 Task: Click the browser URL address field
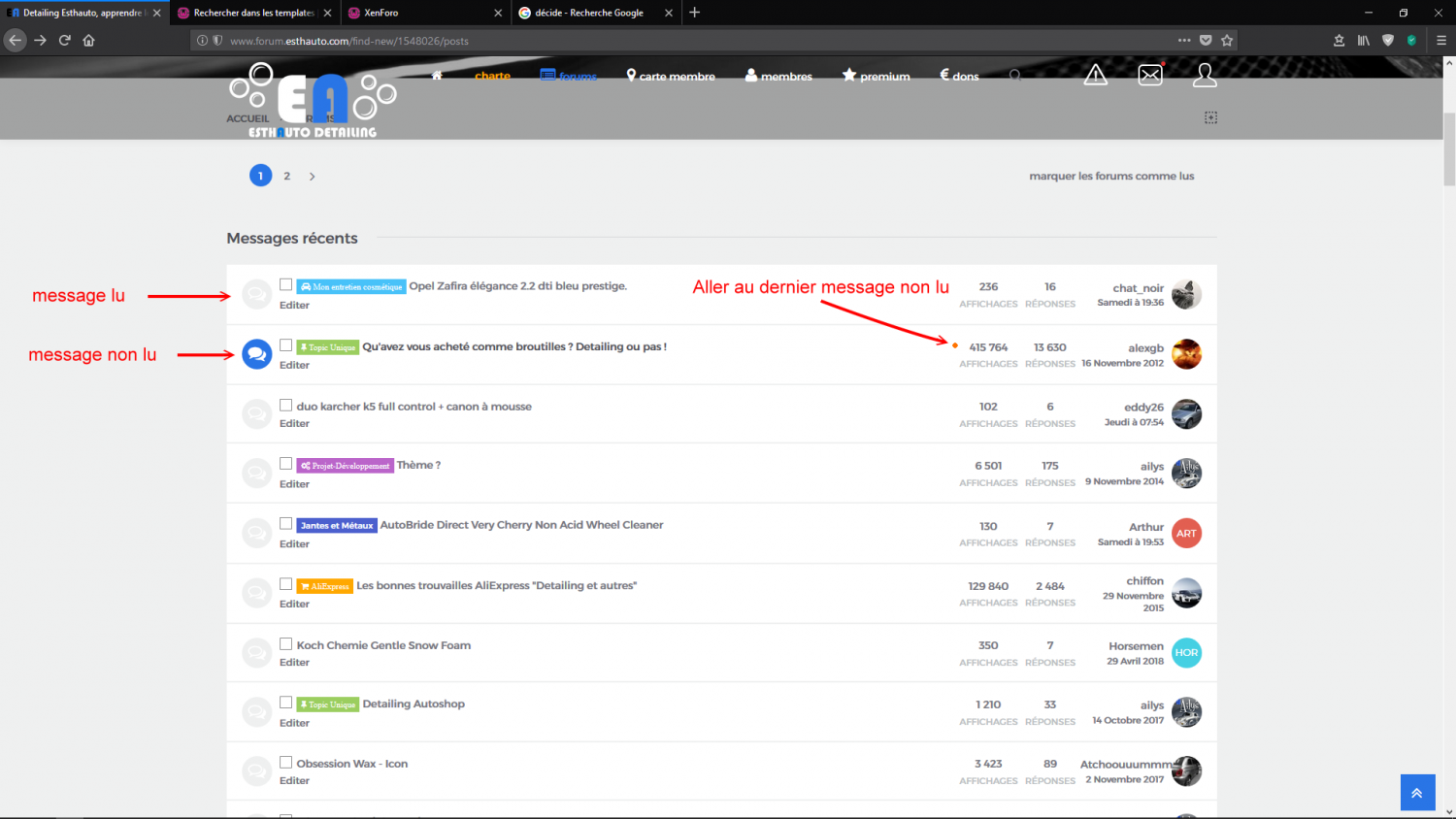click(679, 41)
